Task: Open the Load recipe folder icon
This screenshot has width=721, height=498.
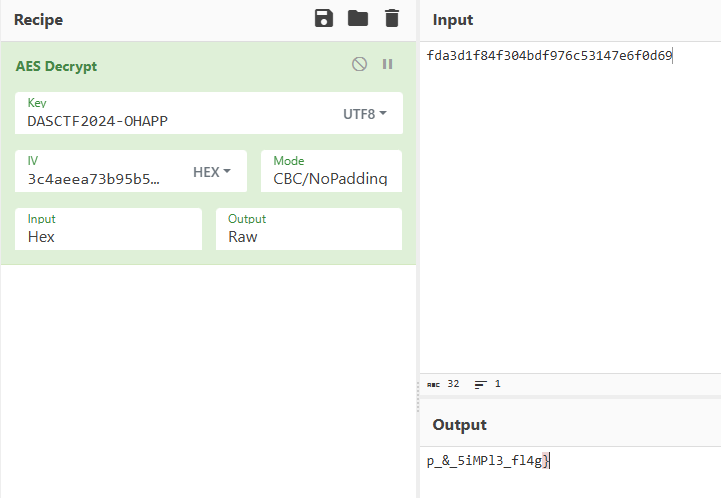Action: (357, 19)
